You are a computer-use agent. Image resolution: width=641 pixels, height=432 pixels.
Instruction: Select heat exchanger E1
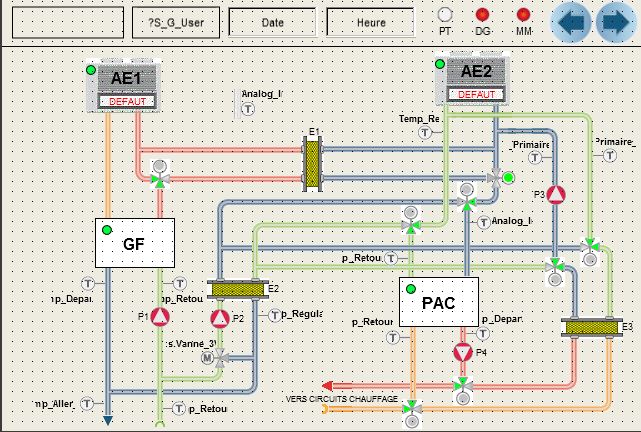coord(313,162)
